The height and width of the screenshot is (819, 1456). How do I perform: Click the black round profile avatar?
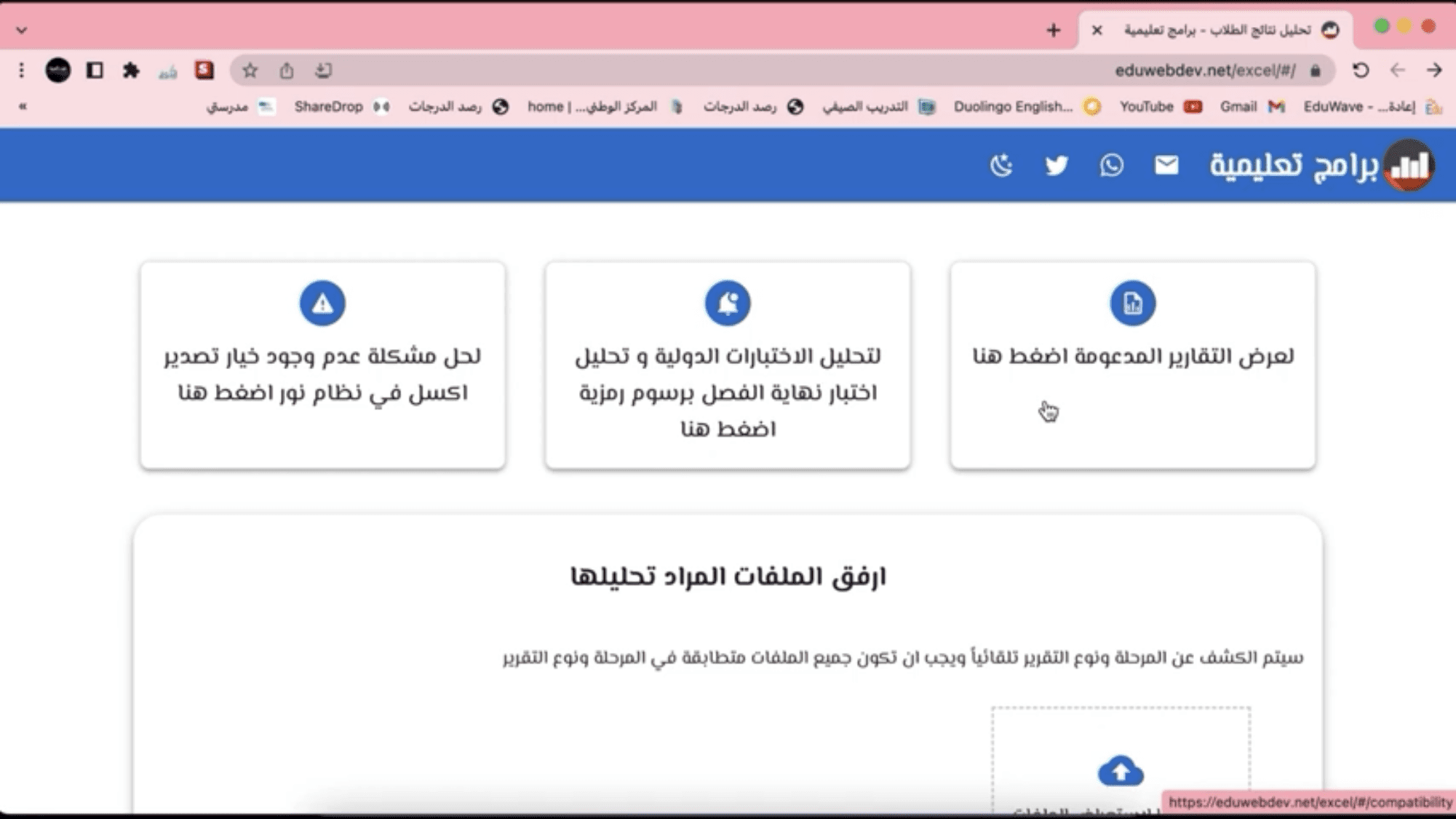click(58, 70)
